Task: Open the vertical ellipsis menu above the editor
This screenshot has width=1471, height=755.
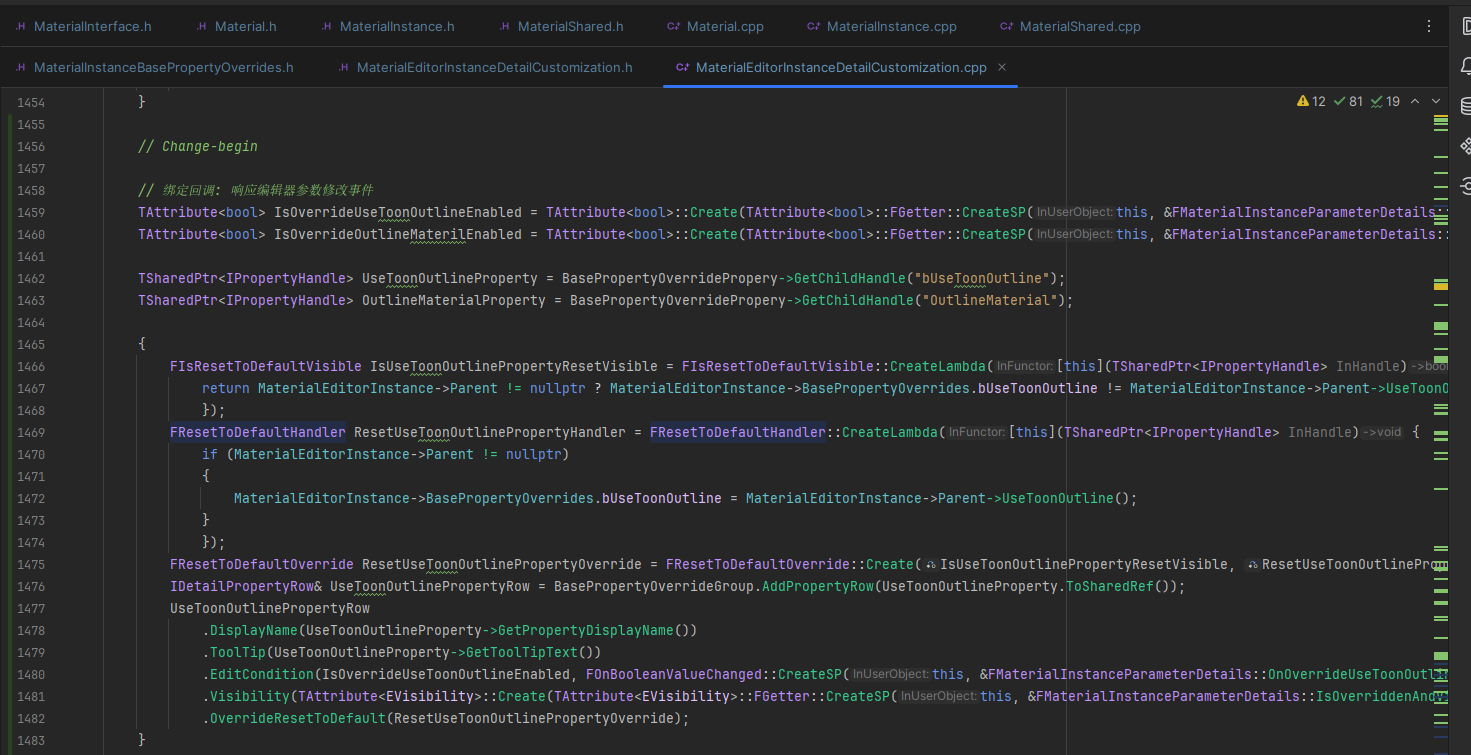Action: pos(1429,26)
